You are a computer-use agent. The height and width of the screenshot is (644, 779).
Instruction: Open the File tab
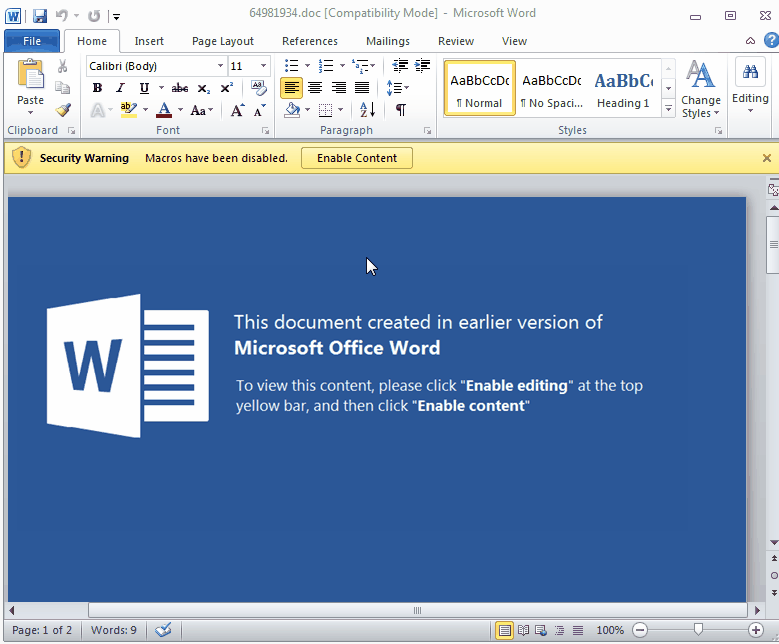(32, 41)
